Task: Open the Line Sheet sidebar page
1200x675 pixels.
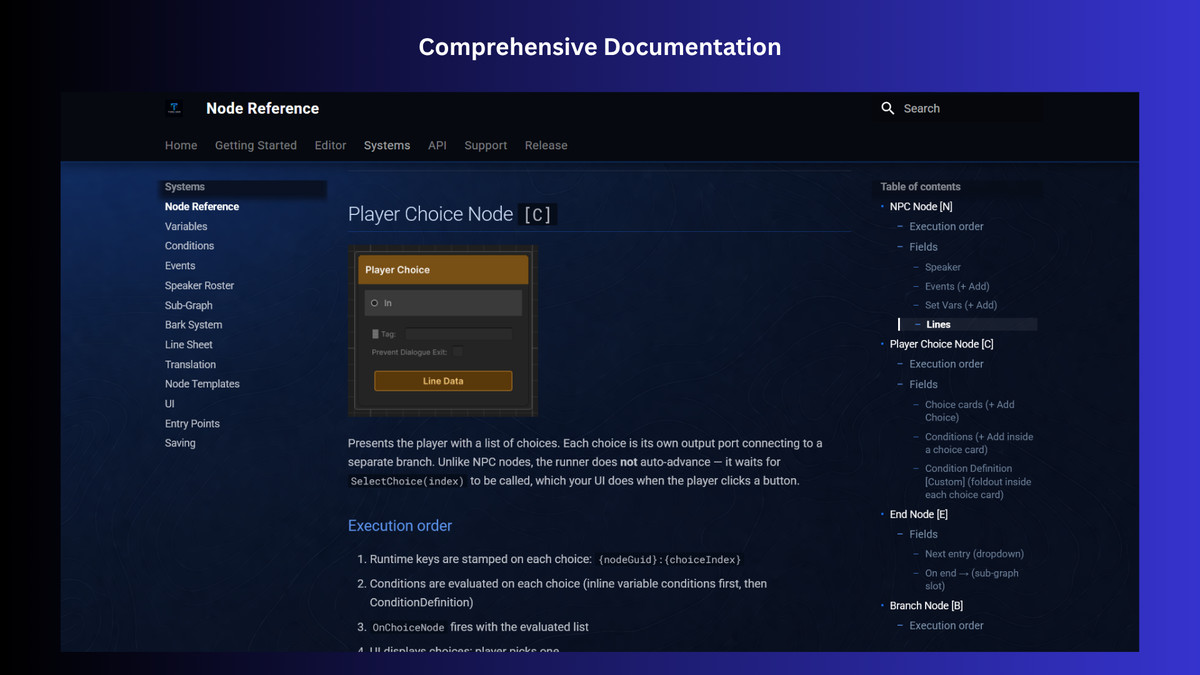Action: point(189,345)
